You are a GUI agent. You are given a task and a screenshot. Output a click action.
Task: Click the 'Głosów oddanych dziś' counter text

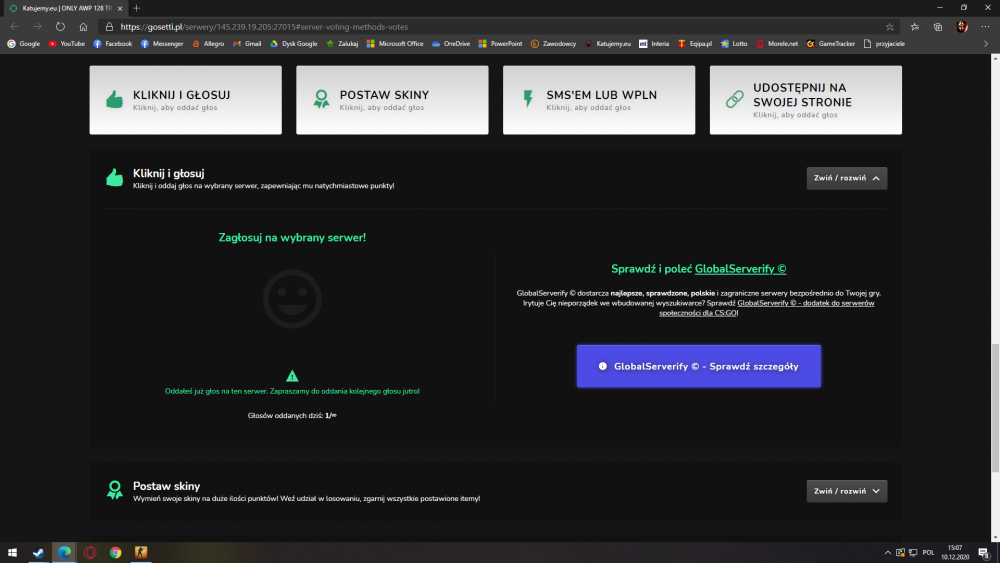pos(292,416)
